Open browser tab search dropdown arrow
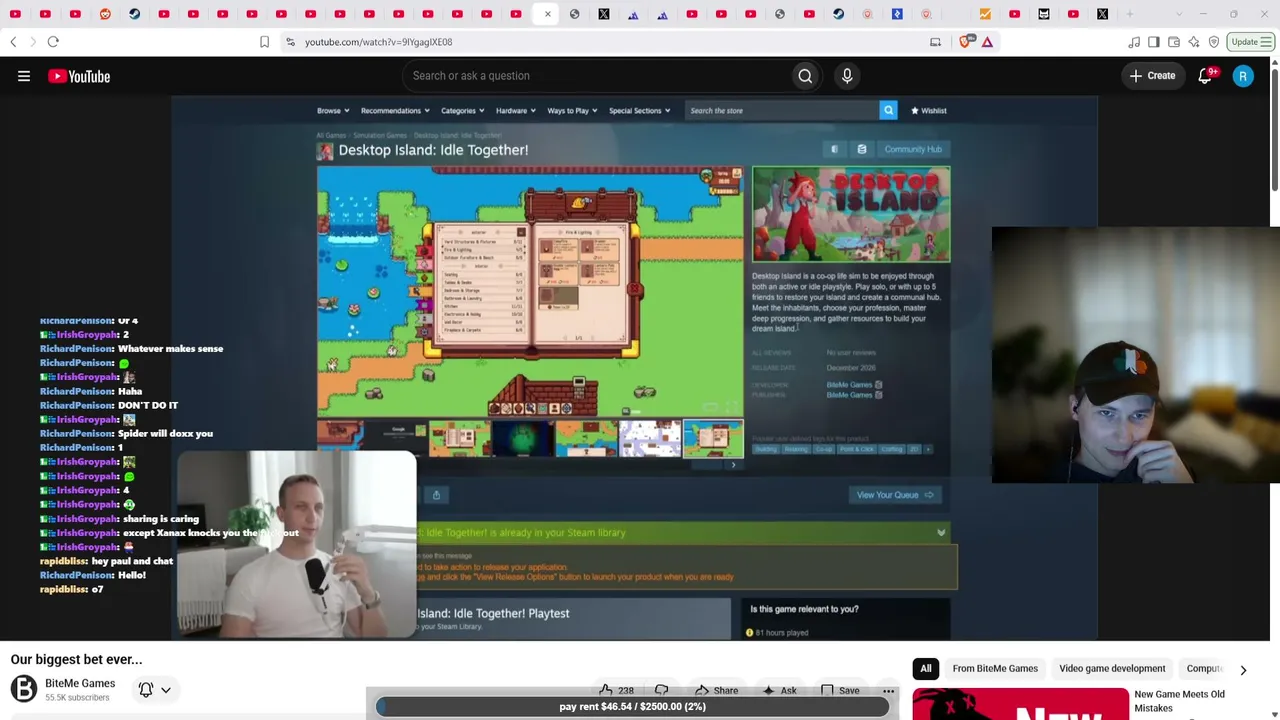This screenshot has width=1280, height=720. click(1179, 14)
